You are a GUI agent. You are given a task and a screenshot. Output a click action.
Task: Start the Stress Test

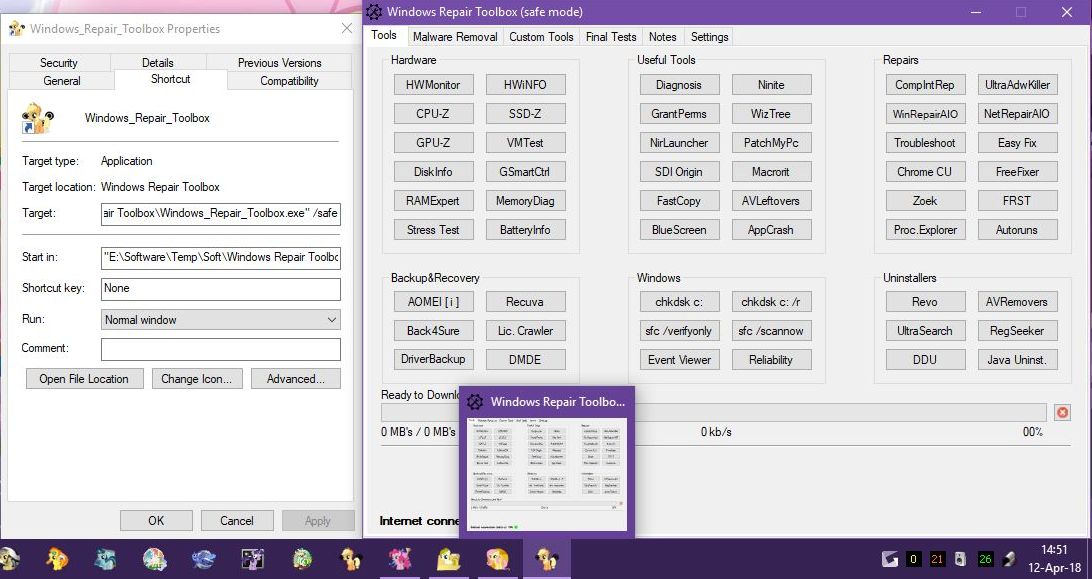(433, 230)
